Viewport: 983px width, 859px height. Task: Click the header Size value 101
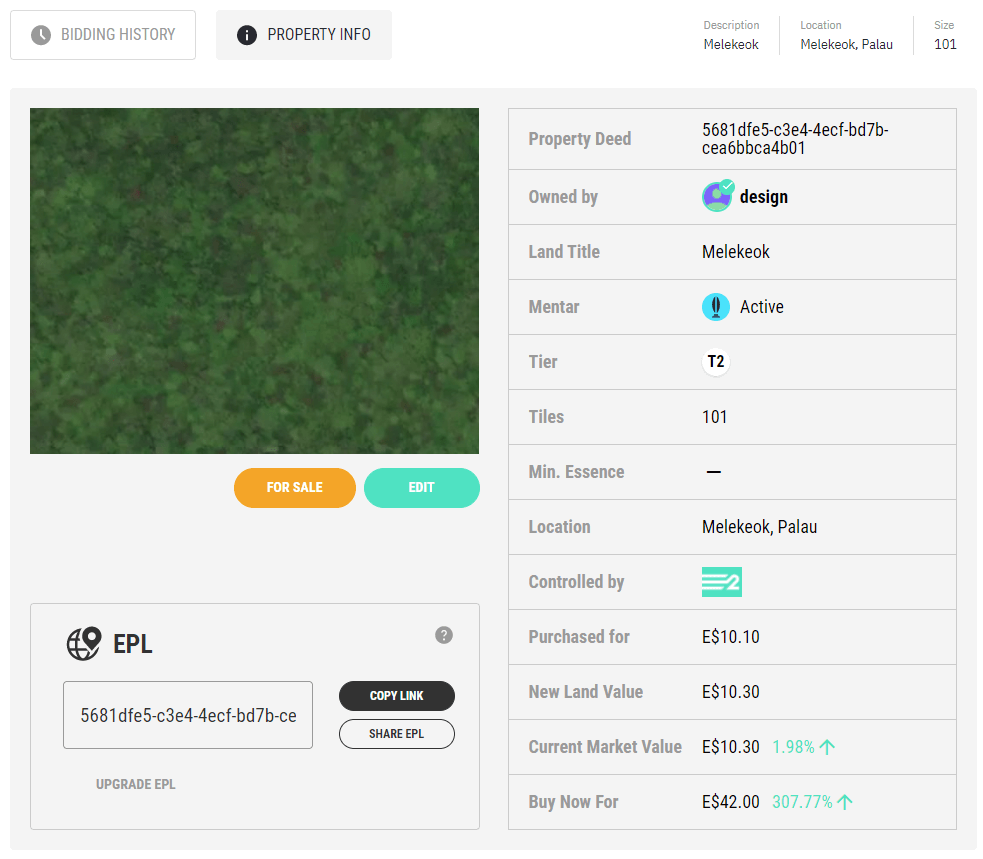point(945,45)
